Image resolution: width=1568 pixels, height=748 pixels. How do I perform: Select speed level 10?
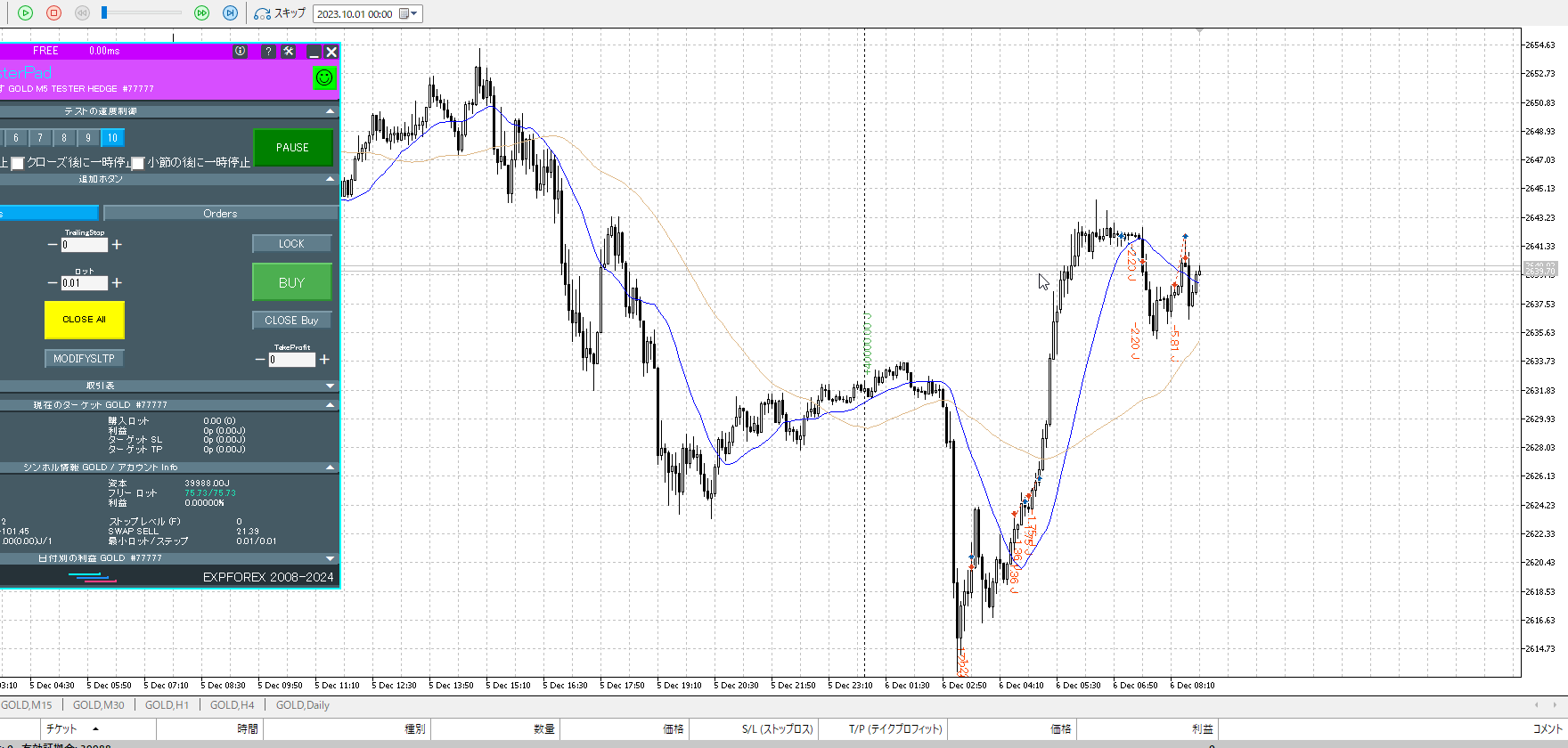pyautogui.click(x=112, y=138)
